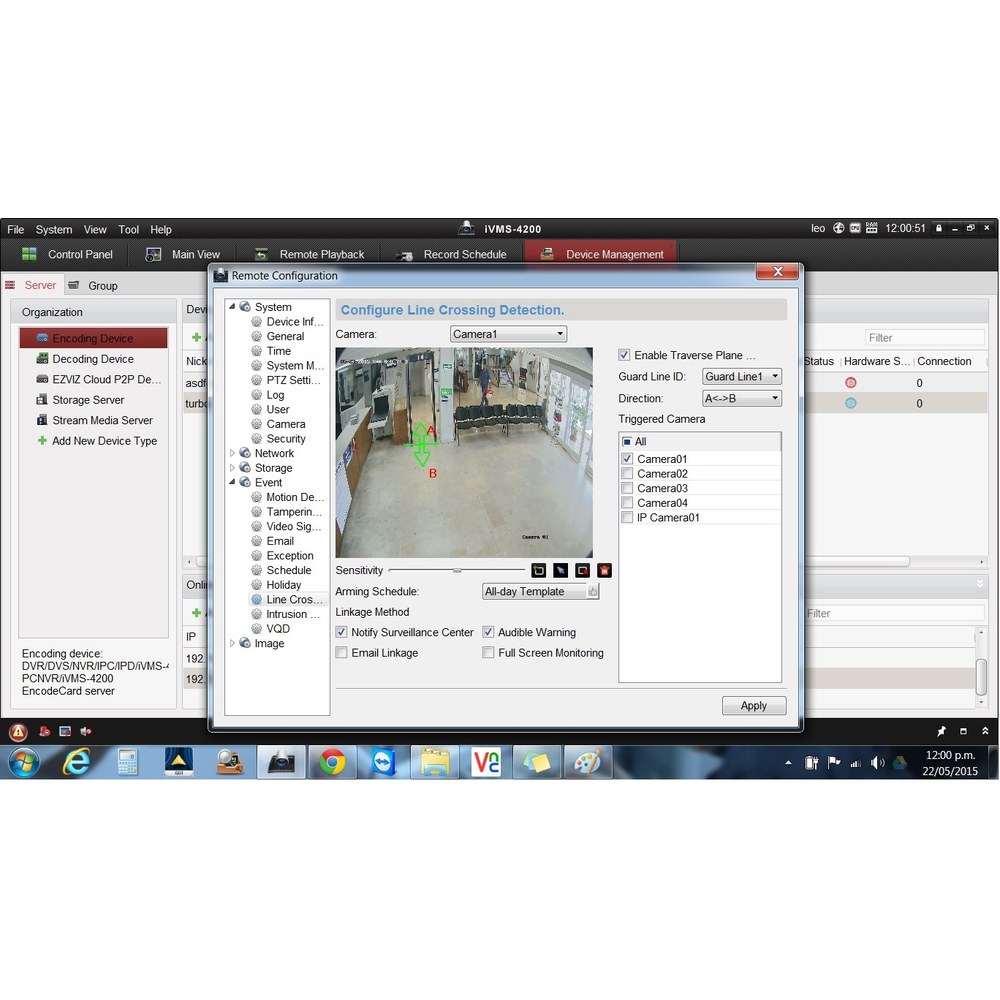Check Camera02 in Triggered Camera list
This screenshot has width=1000, height=1000.
point(627,473)
